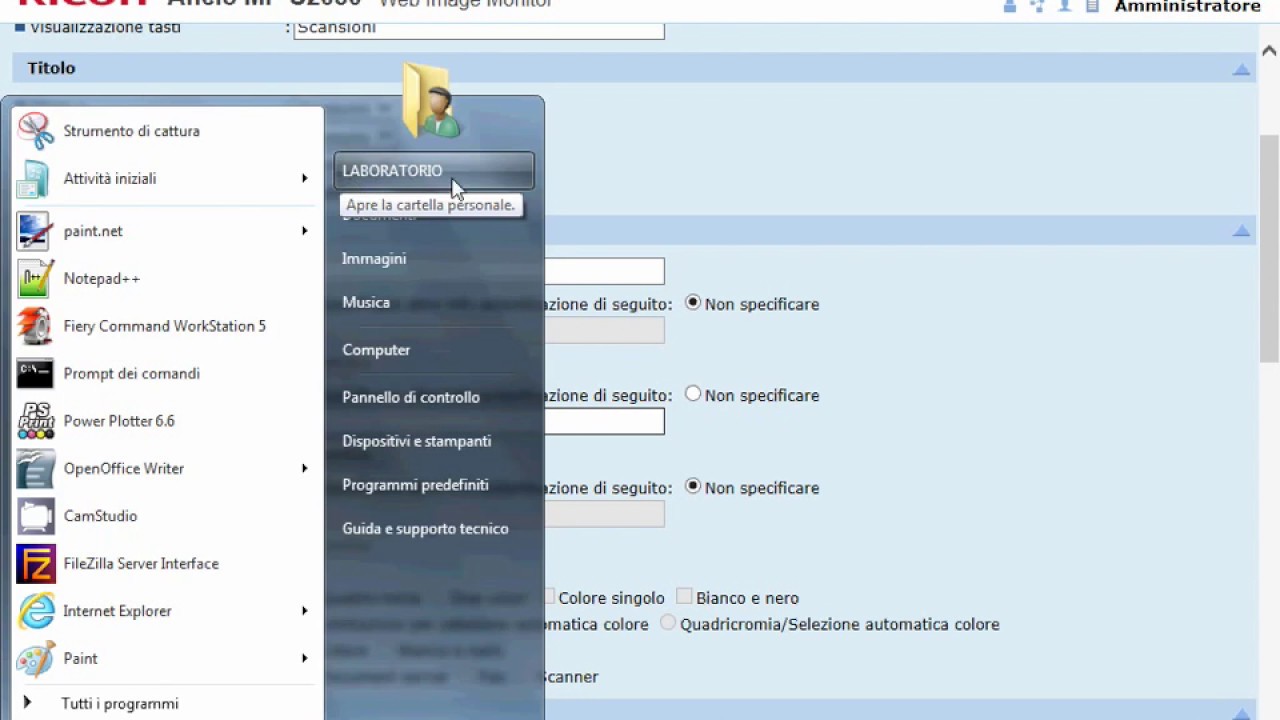Screen dimensions: 1280x720
Task: Collapse the Titolo section triangle
Action: 1241,69
